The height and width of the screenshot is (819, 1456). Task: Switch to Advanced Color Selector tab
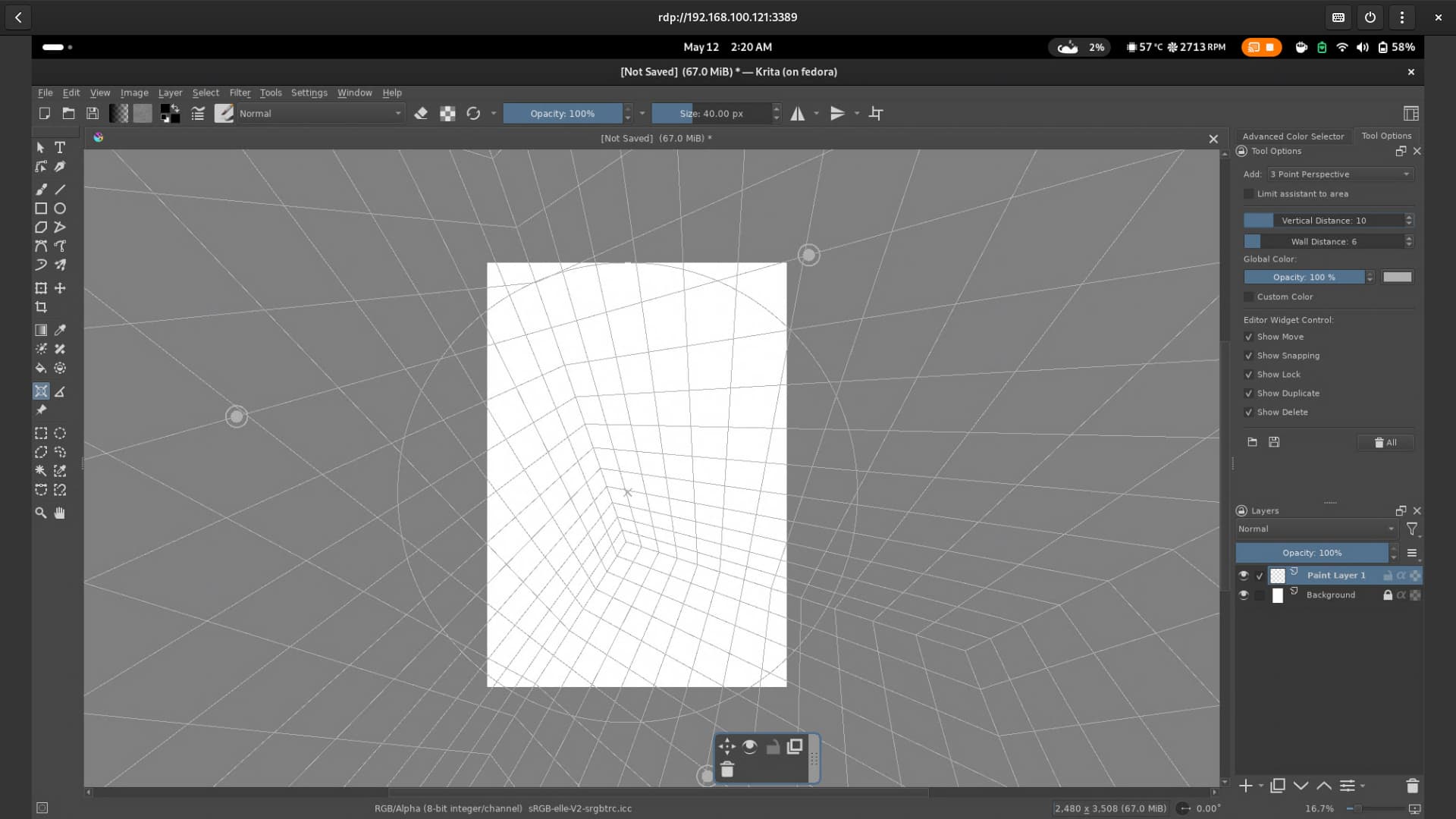point(1292,136)
